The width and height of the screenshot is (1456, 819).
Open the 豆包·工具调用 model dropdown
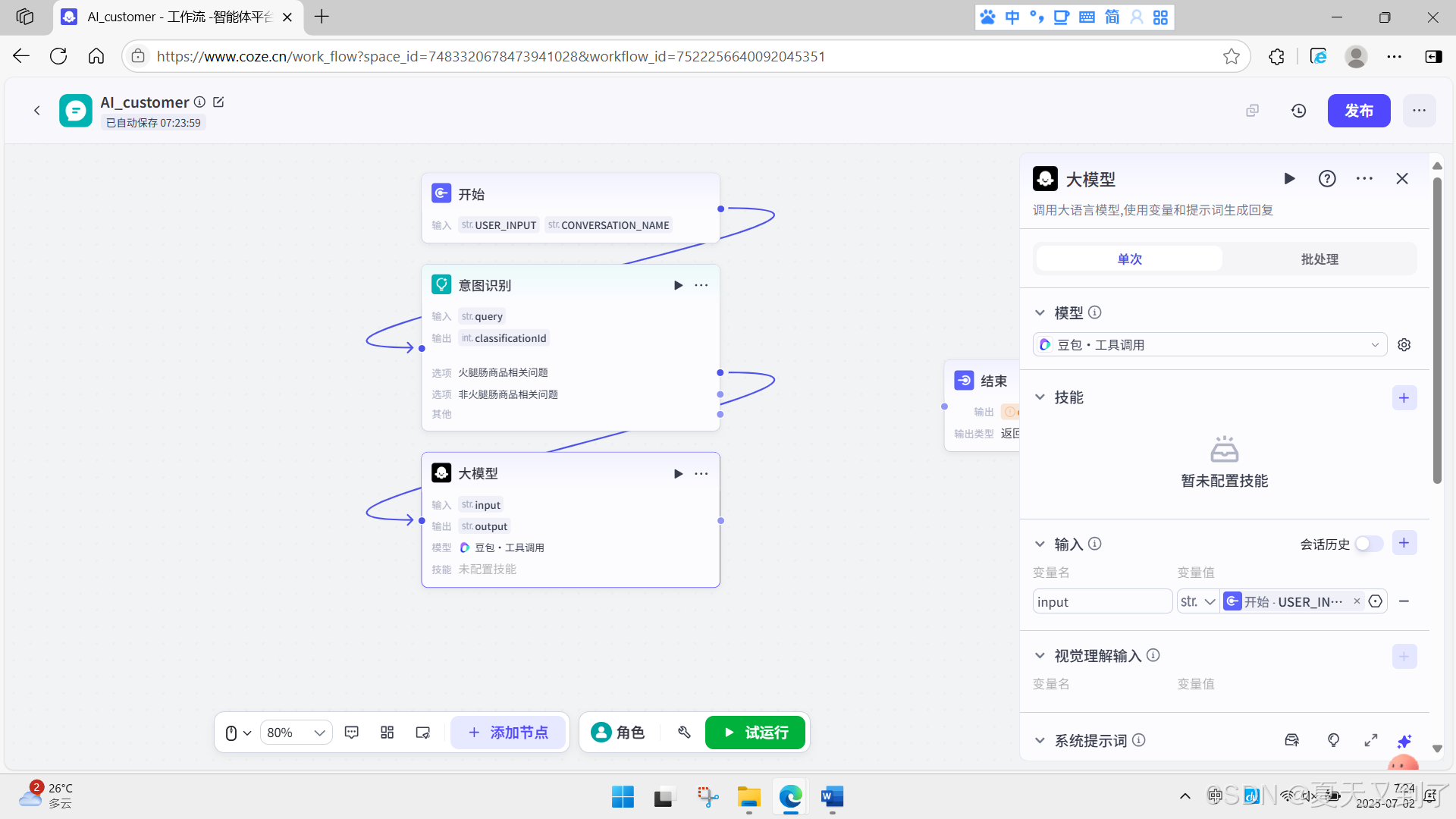click(x=1210, y=345)
